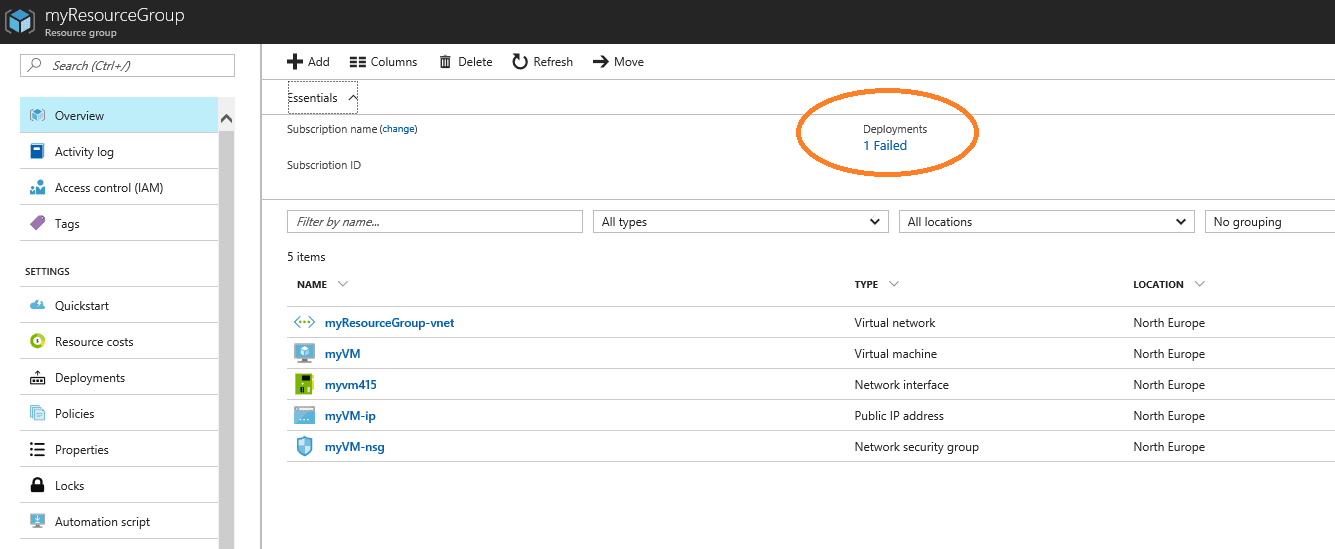
Task: Open the Quickstart cloud icon
Action: (x=38, y=306)
